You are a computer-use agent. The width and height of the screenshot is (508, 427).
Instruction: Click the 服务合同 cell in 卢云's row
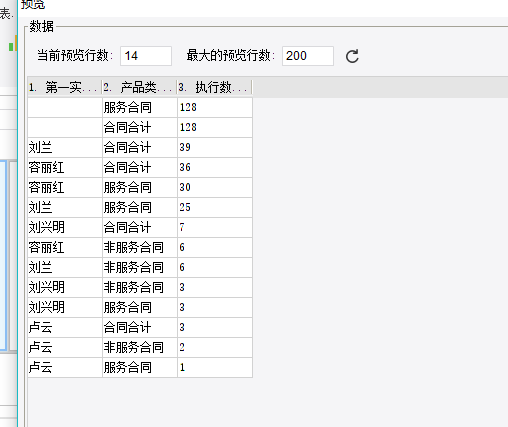point(140,367)
